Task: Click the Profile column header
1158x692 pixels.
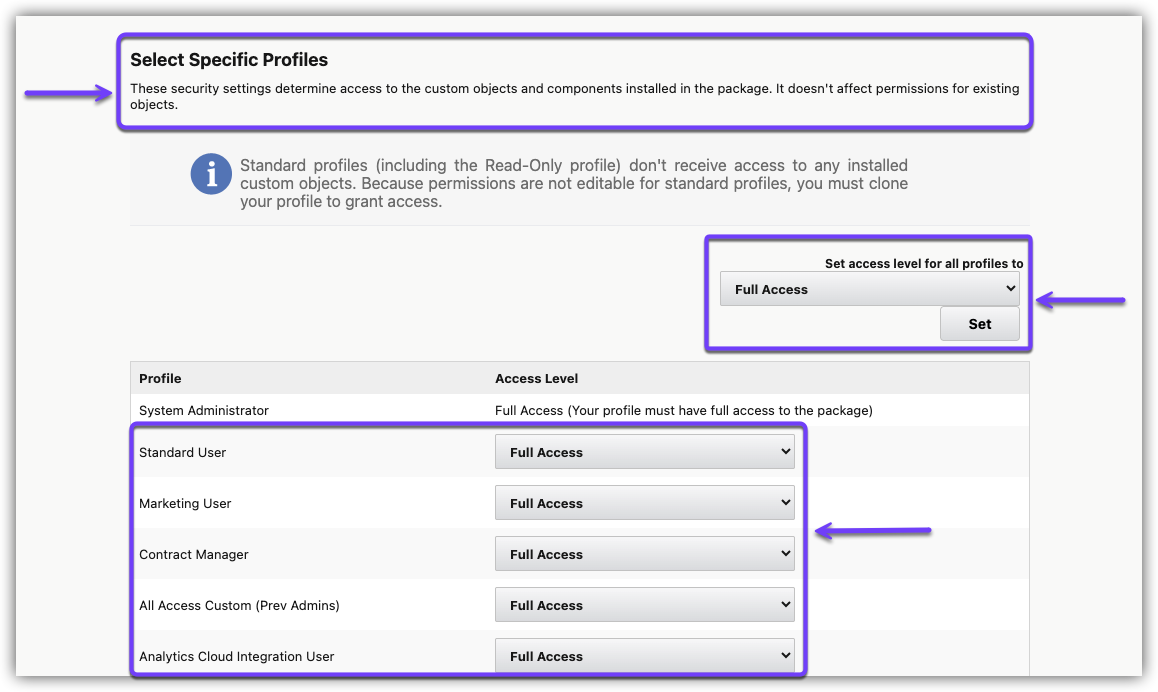Action: (160, 379)
